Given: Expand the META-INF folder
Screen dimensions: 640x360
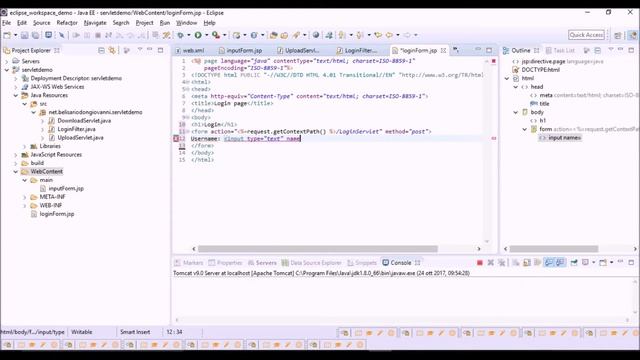Looking at the screenshot, I should point(24,197).
